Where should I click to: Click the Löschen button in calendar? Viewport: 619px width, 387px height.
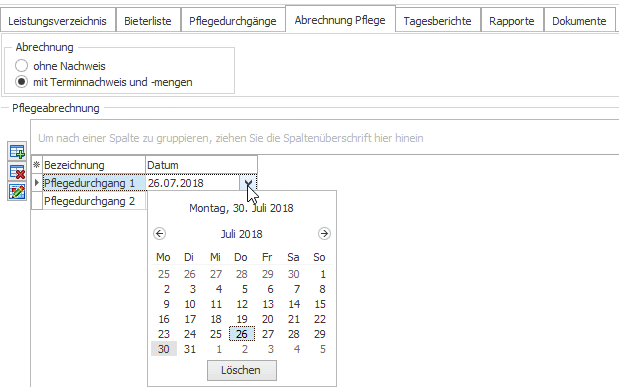tap(242, 370)
